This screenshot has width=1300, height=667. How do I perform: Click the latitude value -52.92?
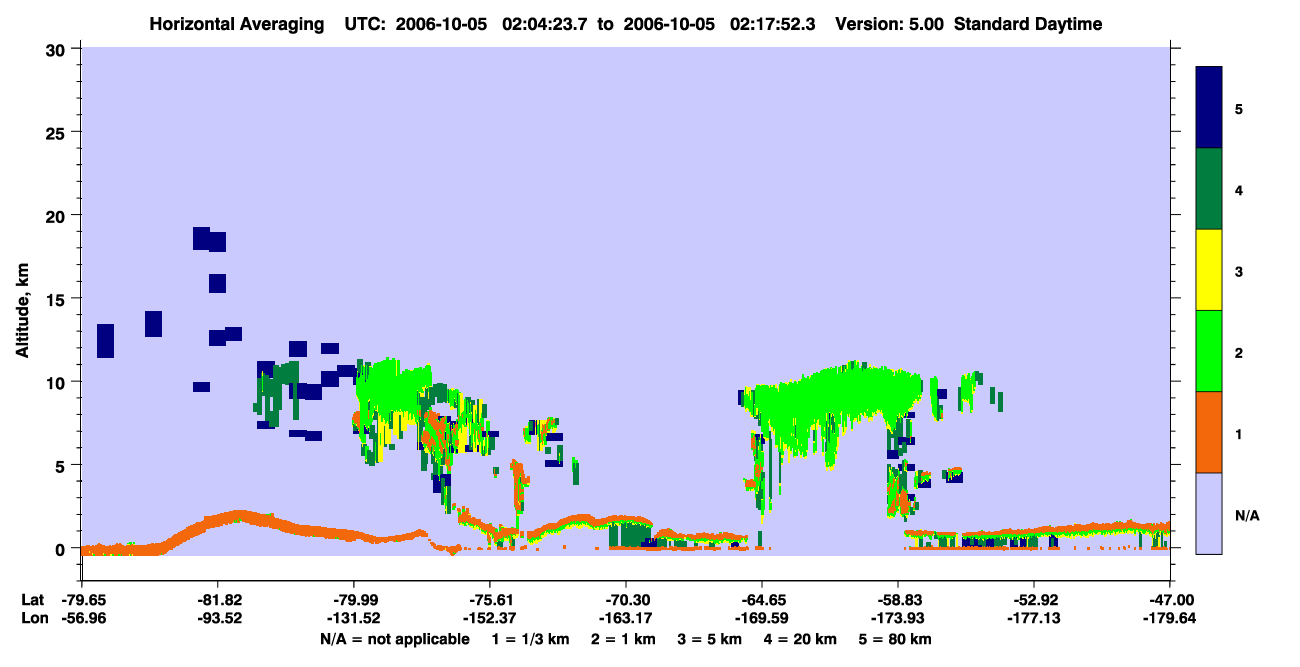point(1034,600)
